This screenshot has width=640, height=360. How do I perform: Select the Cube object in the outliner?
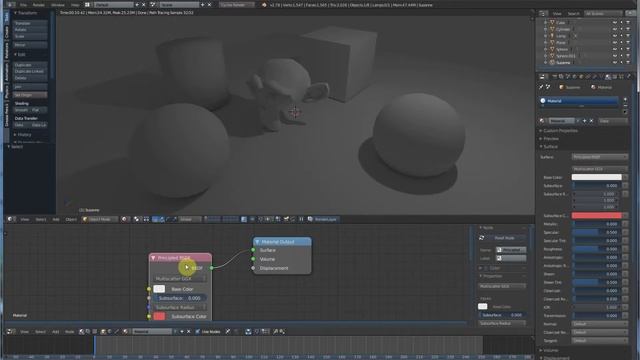pos(560,23)
